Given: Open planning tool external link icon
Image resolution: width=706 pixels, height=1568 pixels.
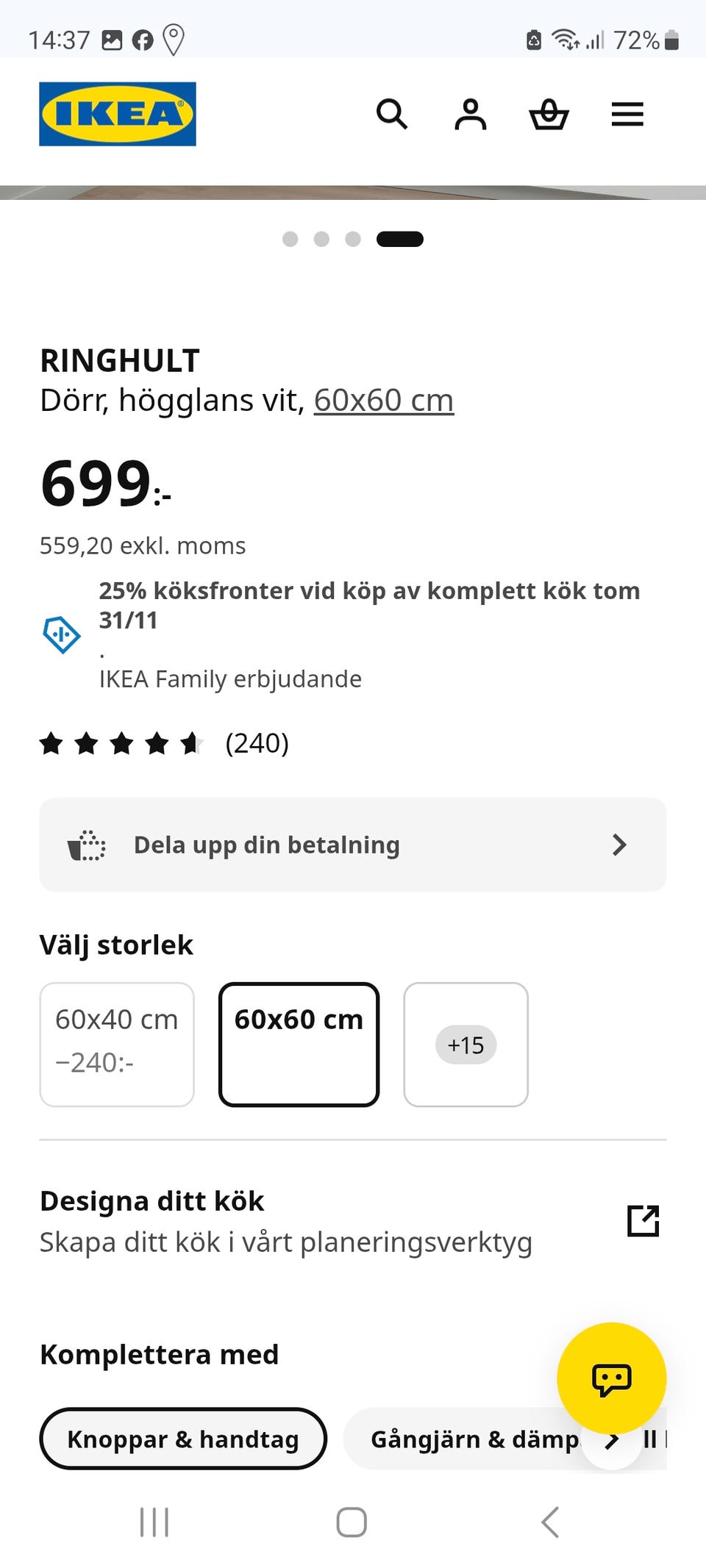Looking at the screenshot, I should (x=643, y=1221).
